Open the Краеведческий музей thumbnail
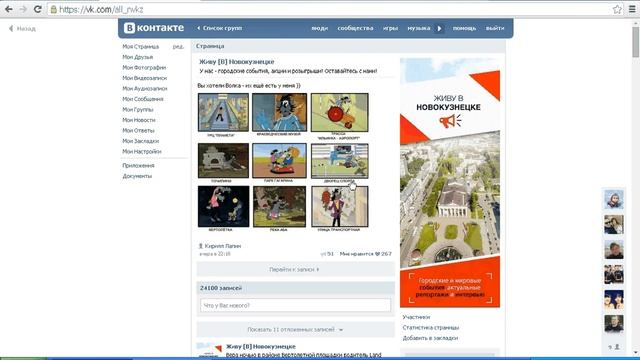This screenshot has height=360, width=640. point(280,112)
